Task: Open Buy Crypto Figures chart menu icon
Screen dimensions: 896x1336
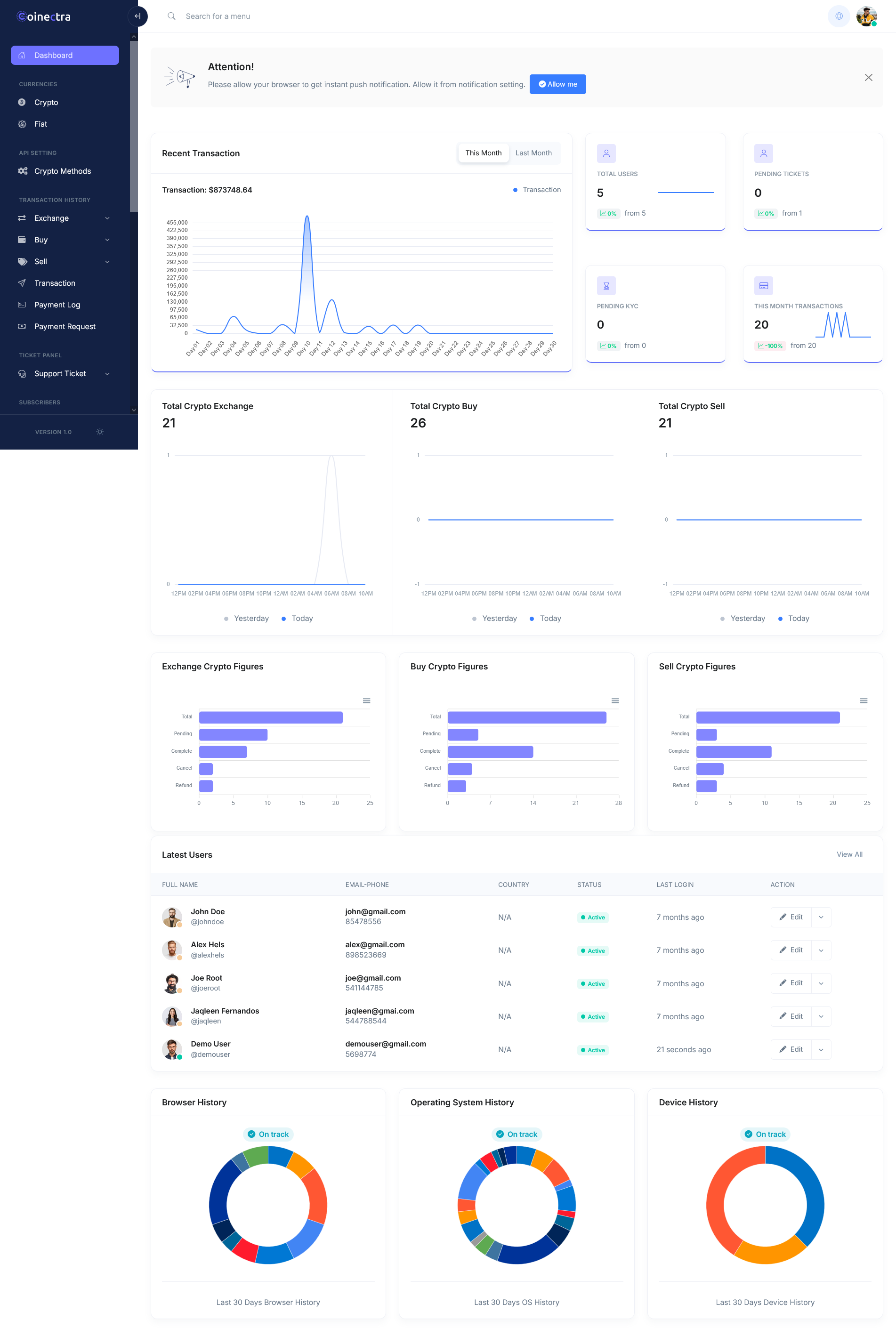Action: [x=615, y=701]
